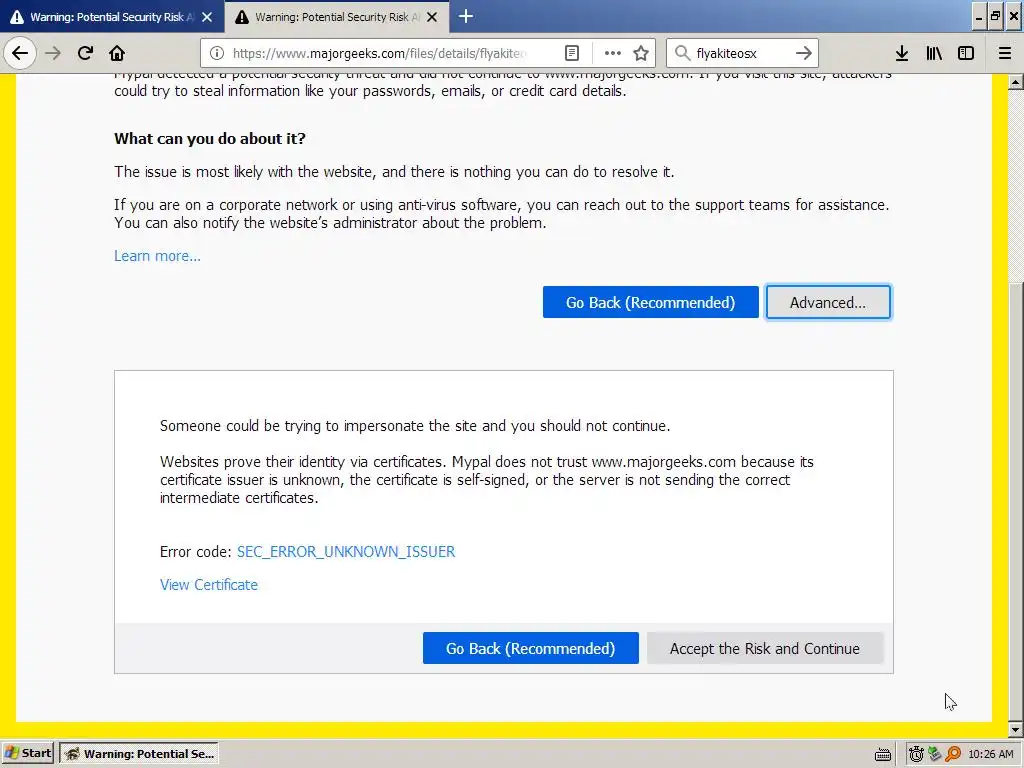Select the Warning taskbar window button

138,754
